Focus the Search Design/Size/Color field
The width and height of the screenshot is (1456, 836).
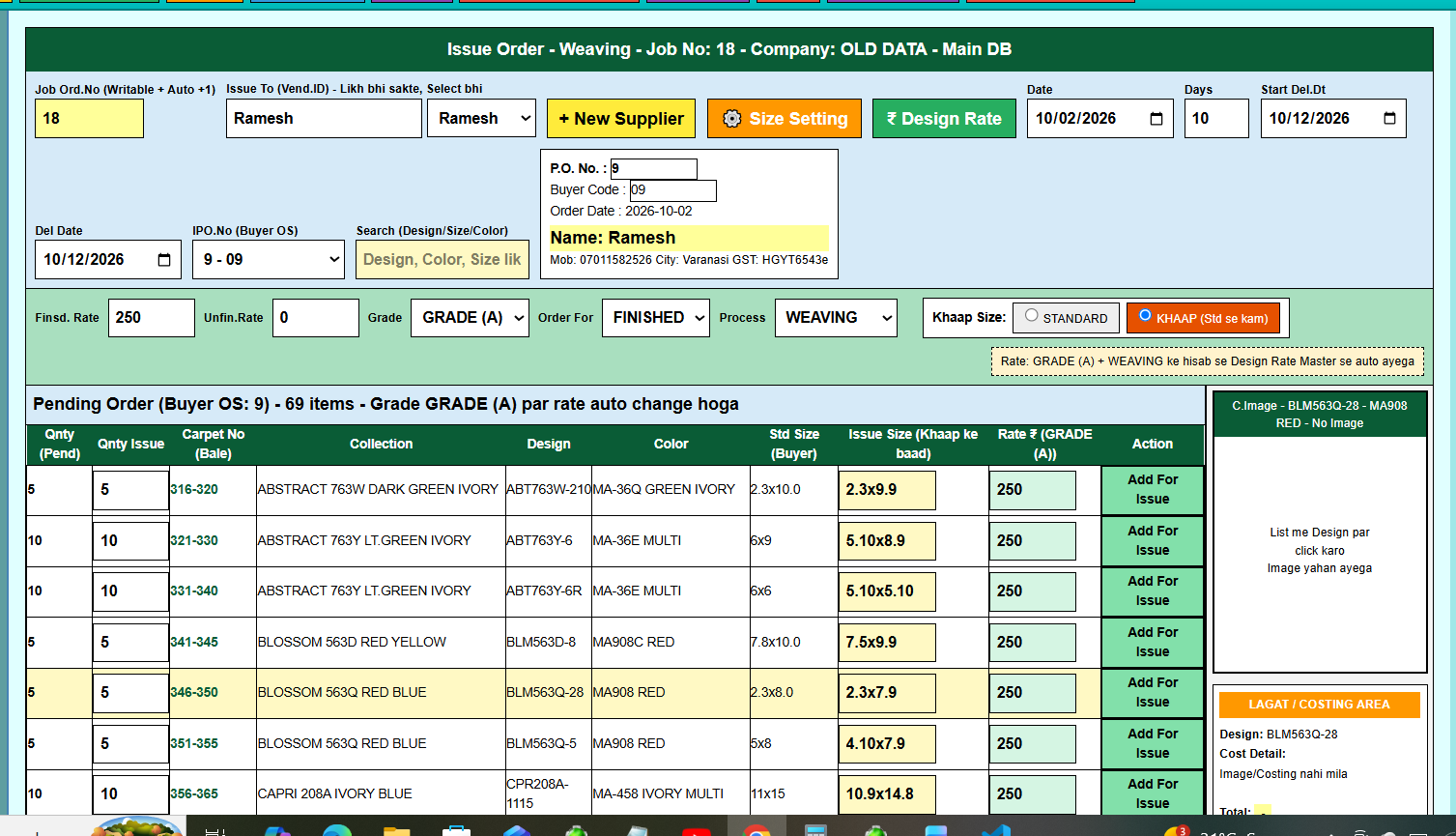tap(443, 260)
